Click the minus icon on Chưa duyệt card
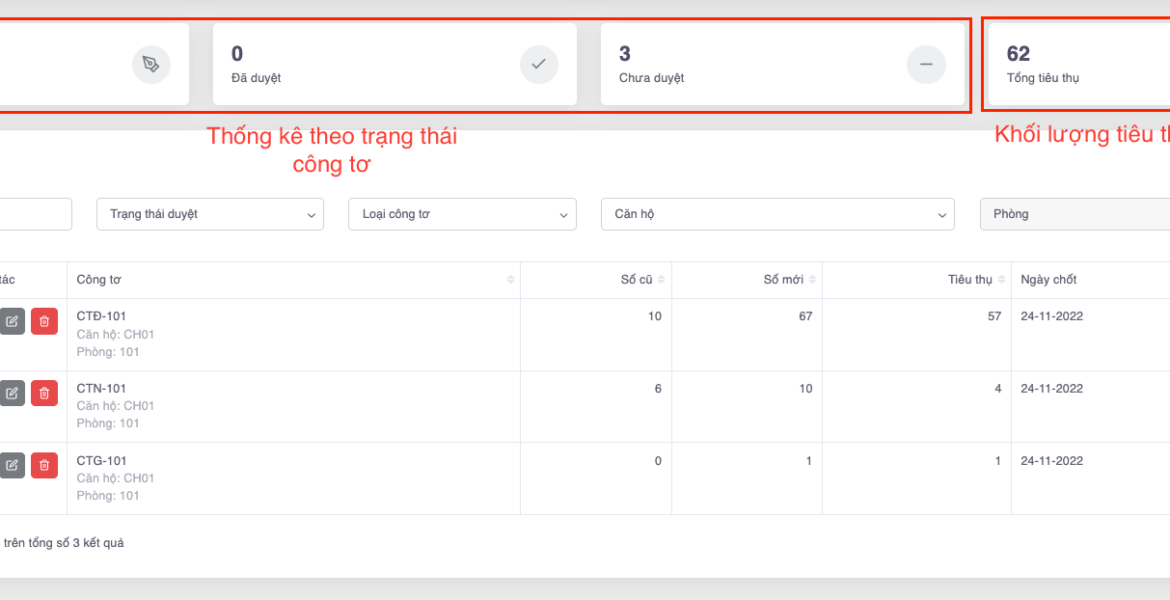Screen dimensions: 1170x600 point(925,65)
